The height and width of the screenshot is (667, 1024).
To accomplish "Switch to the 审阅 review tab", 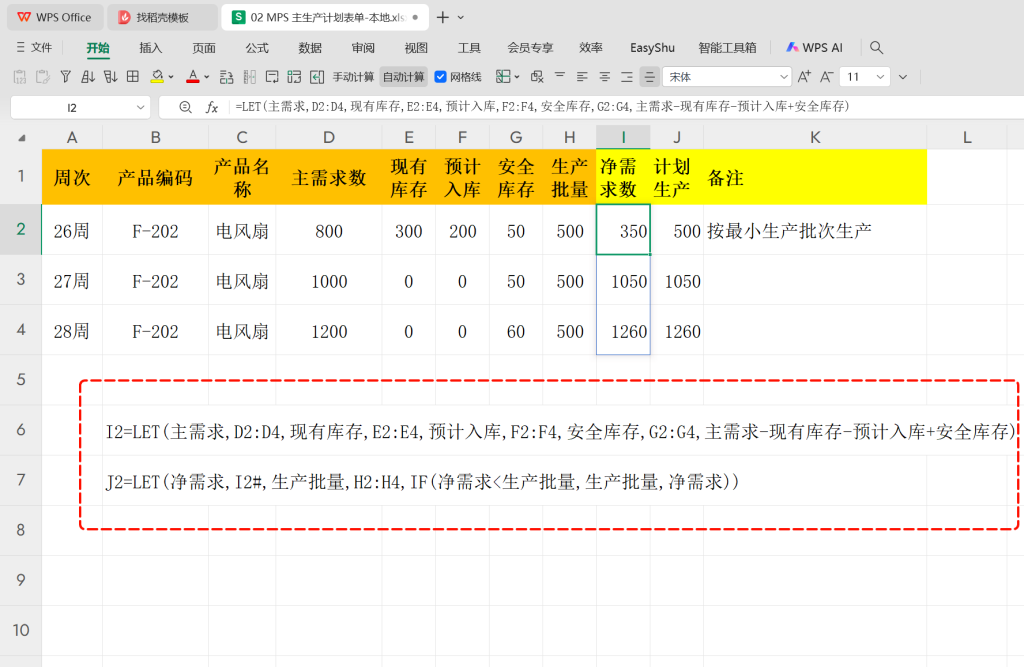I will [x=363, y=48].
